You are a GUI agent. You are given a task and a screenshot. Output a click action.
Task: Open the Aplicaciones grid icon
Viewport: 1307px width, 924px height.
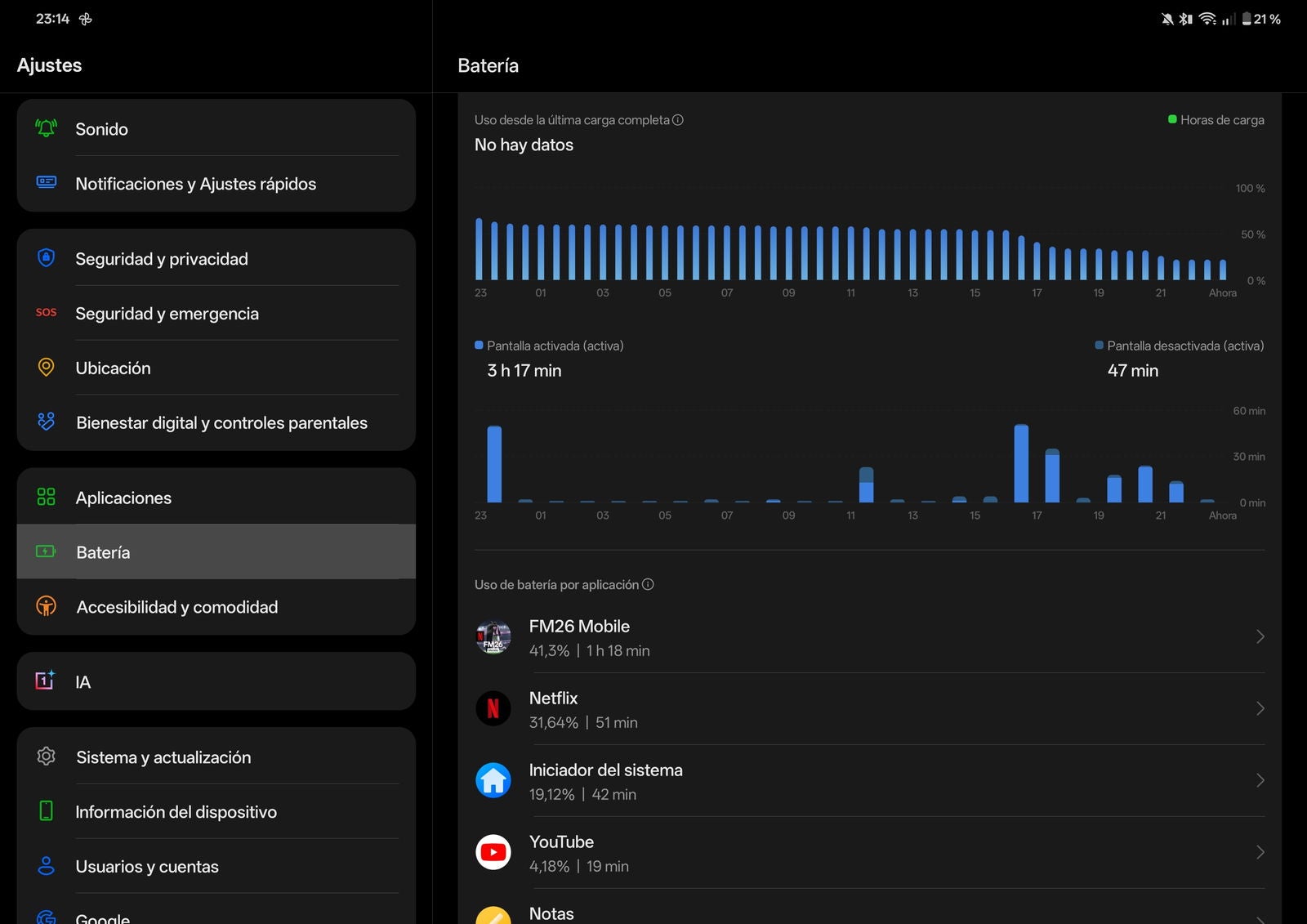pyautogui.click(x=47, y=497)
